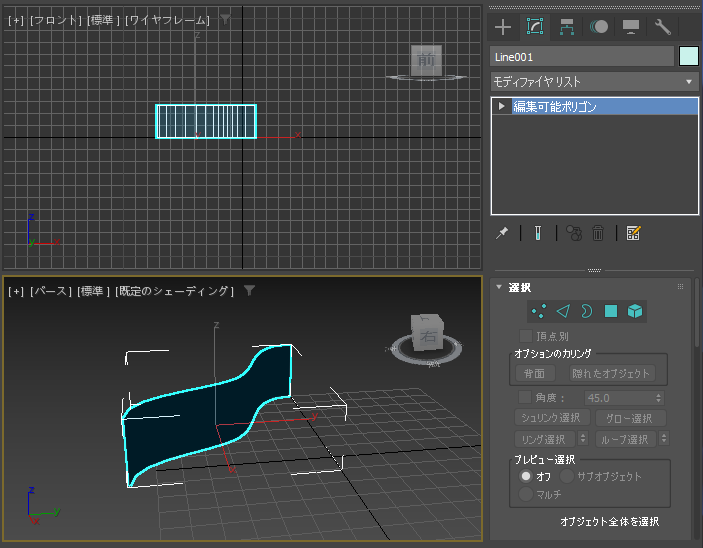
Task: Open the [既定のシェーディング] viewport menu
Action: 175,291
